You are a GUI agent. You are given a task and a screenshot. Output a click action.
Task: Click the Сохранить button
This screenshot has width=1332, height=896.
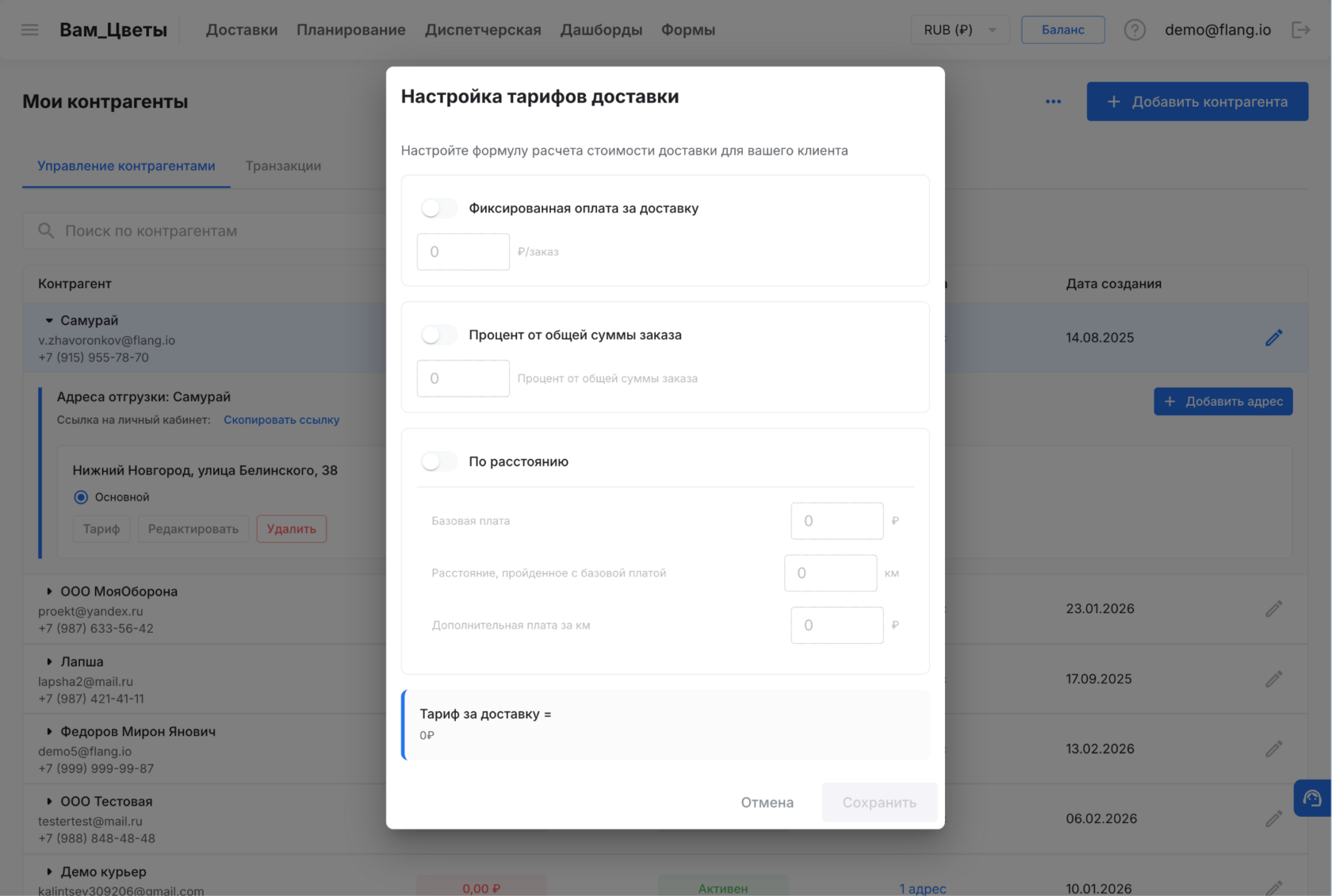[879, 802]
